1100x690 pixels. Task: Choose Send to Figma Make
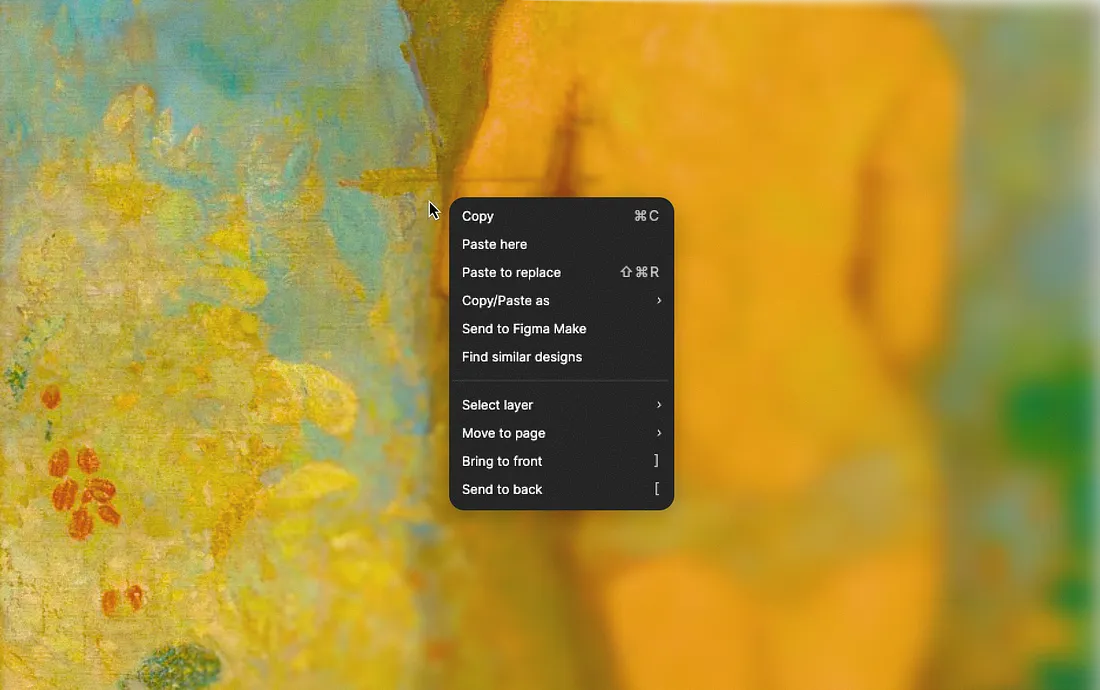tap(561, 328)
